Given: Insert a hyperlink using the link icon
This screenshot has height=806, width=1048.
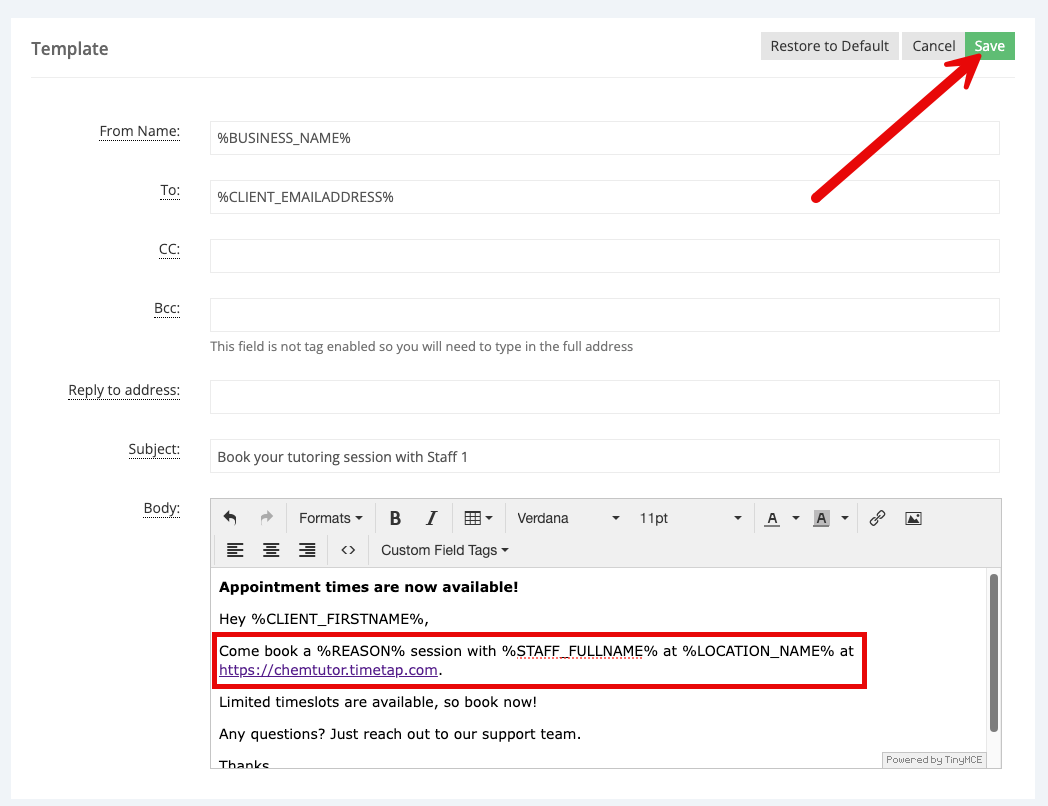Looking at the screenshot, I should coord(878,518).
